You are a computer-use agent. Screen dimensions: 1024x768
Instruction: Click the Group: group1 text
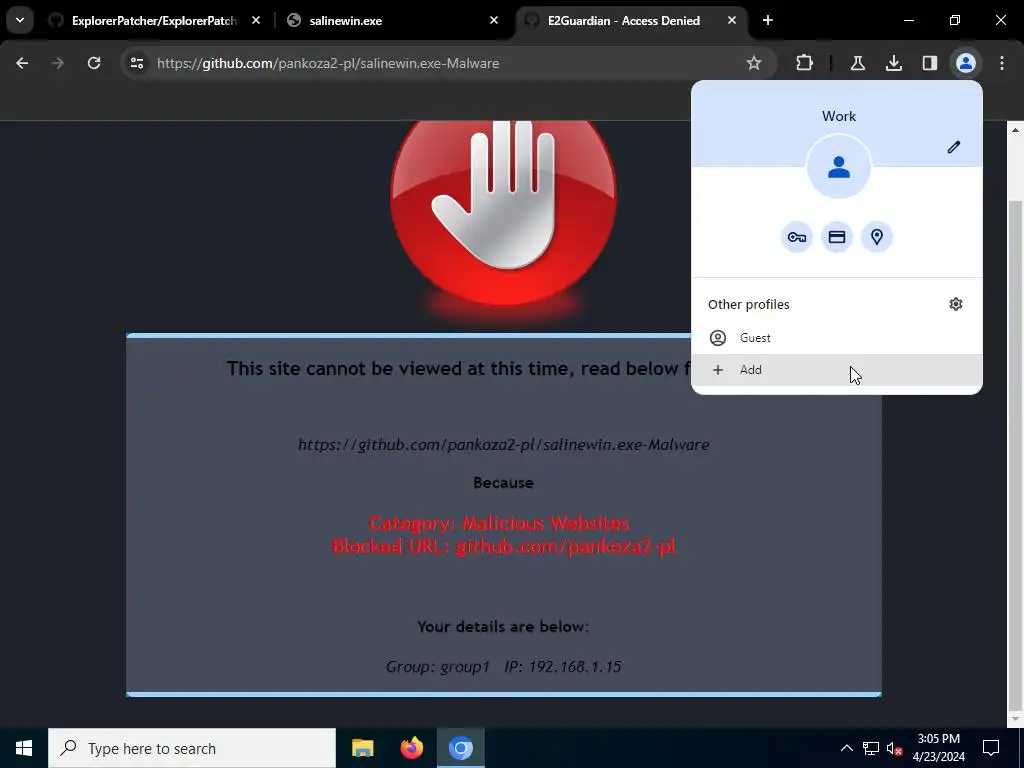point(438,667)
